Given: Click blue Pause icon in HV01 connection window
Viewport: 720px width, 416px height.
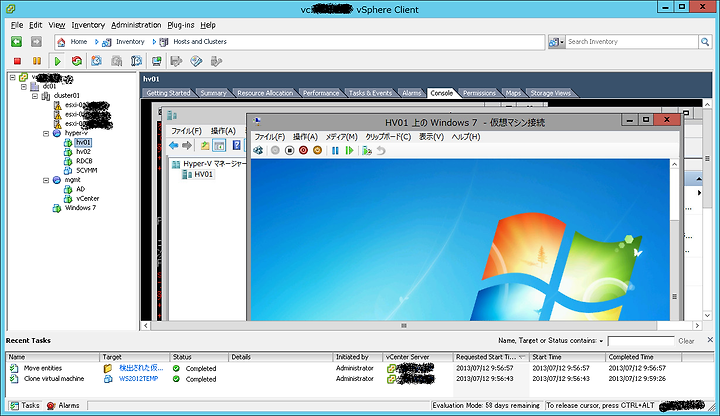Looking at the screenshot, I should click(x=335, y=151).
